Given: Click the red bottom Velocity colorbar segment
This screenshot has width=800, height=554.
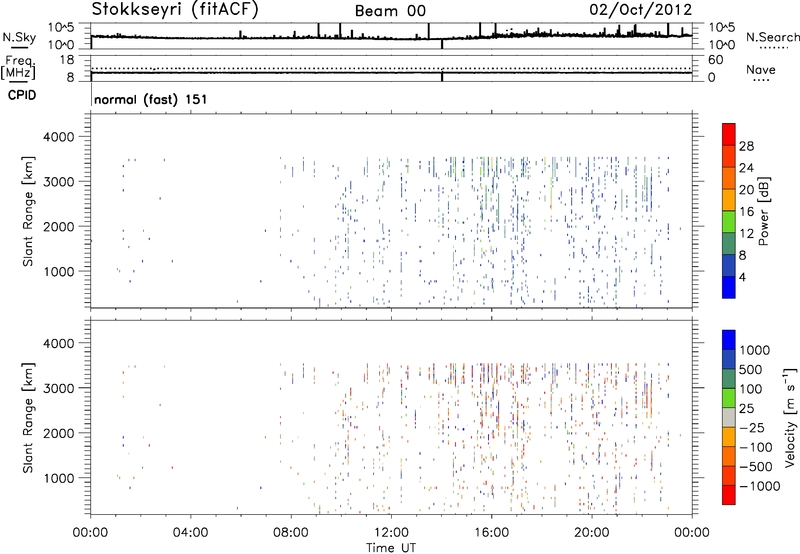Looking at the screenshot, I should coord(729,495).
